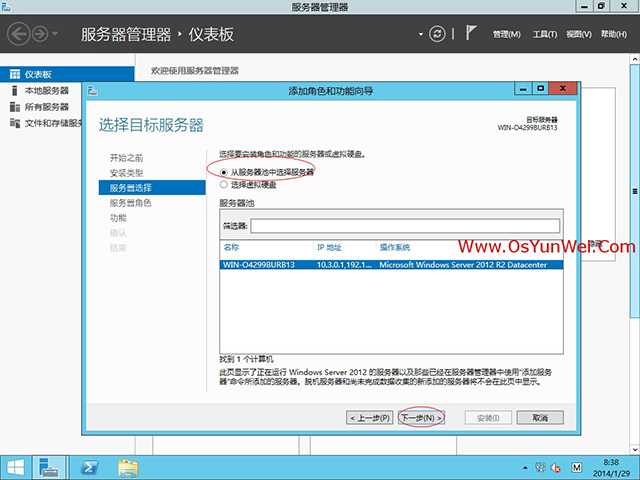
Task: Open Server Manager from the taskbar
Action: pos(49,468)
